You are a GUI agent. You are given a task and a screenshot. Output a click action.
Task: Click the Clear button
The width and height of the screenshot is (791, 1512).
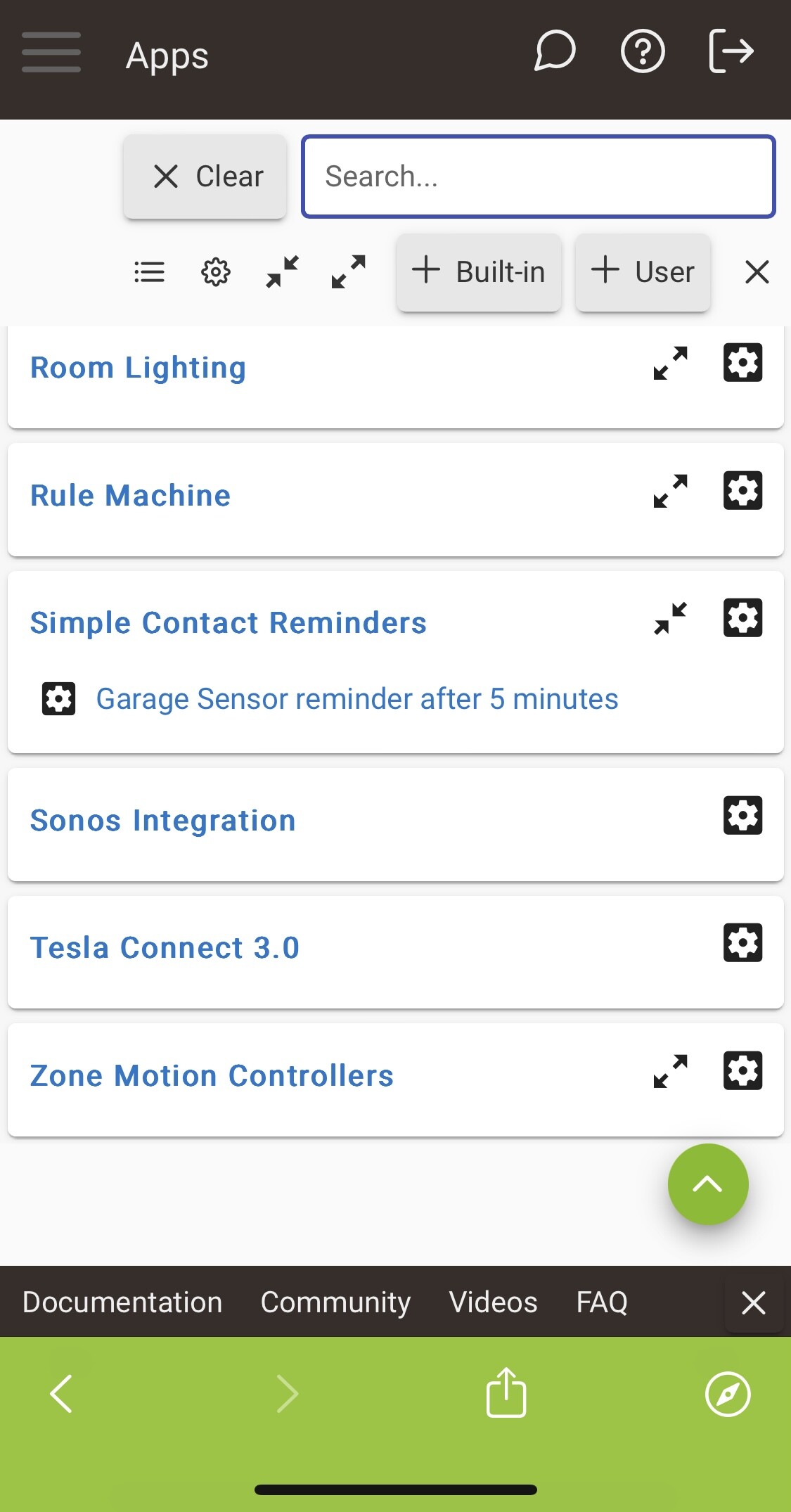[x=205, y=177]
